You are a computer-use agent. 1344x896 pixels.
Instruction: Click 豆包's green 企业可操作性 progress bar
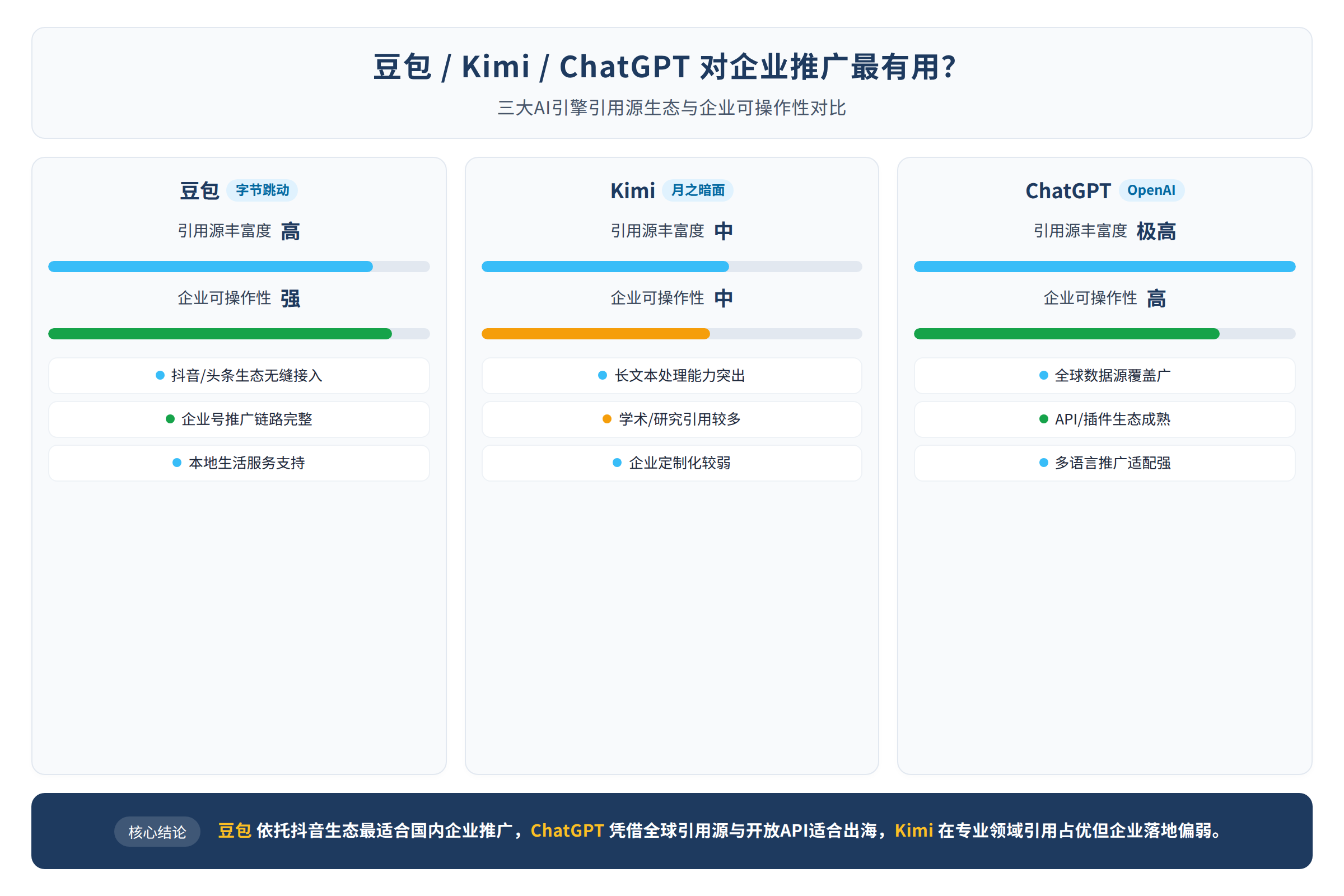click(x=239, y=334)
